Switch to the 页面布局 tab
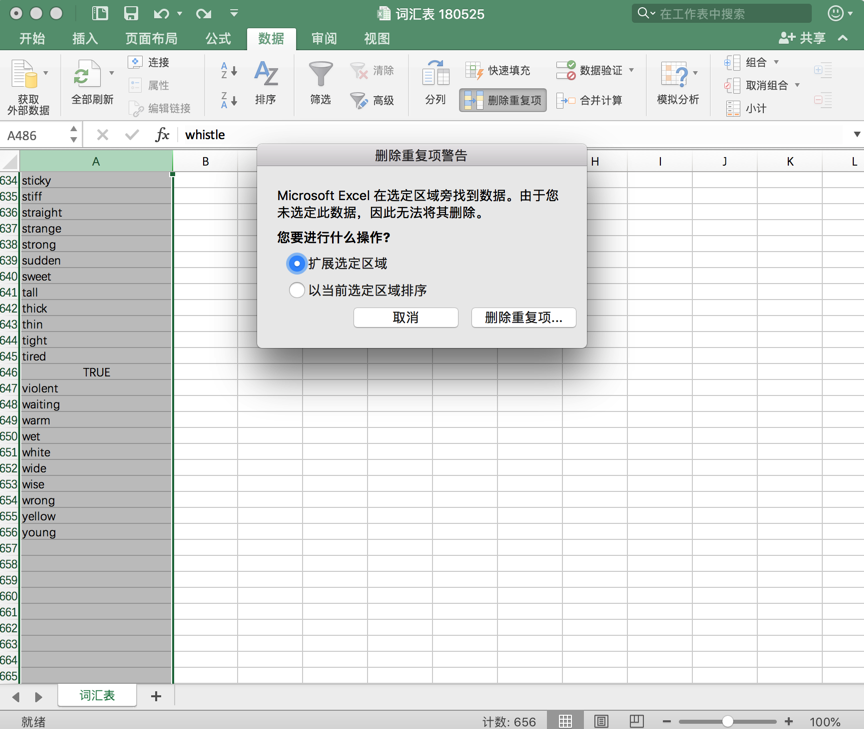The image size is (864, 729). 152,39
